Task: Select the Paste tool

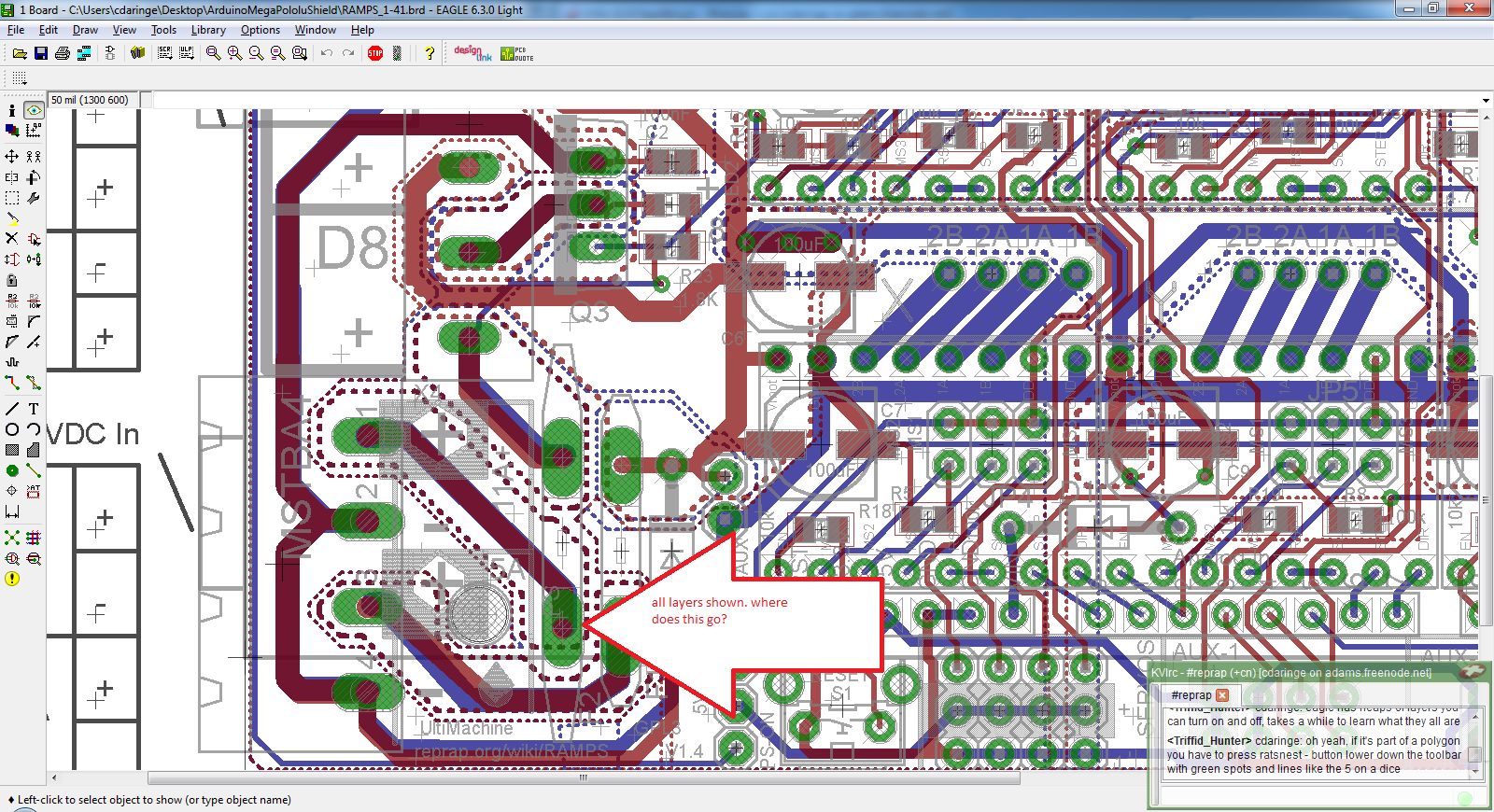Action: click(x=12, y=218)
